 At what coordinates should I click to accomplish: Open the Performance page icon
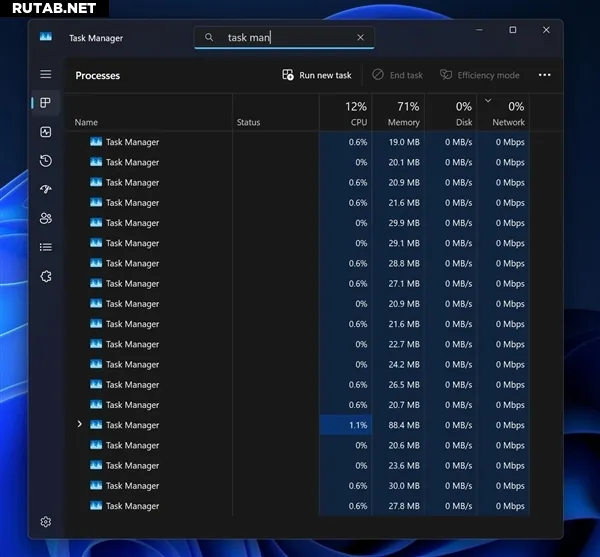point(46,132)
